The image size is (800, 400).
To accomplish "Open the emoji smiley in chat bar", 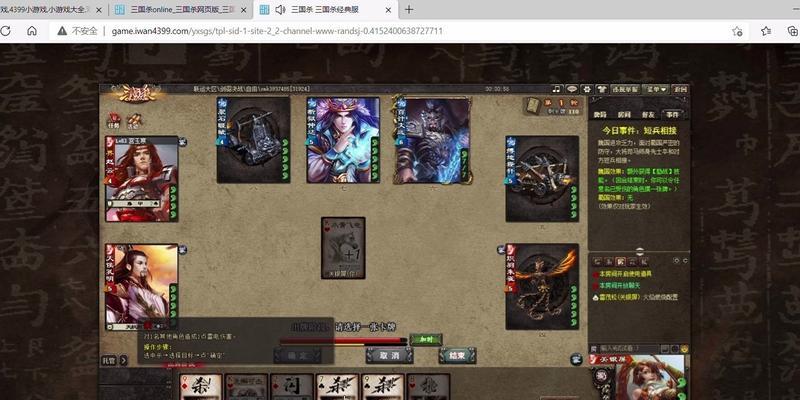I will click(684, 349).
